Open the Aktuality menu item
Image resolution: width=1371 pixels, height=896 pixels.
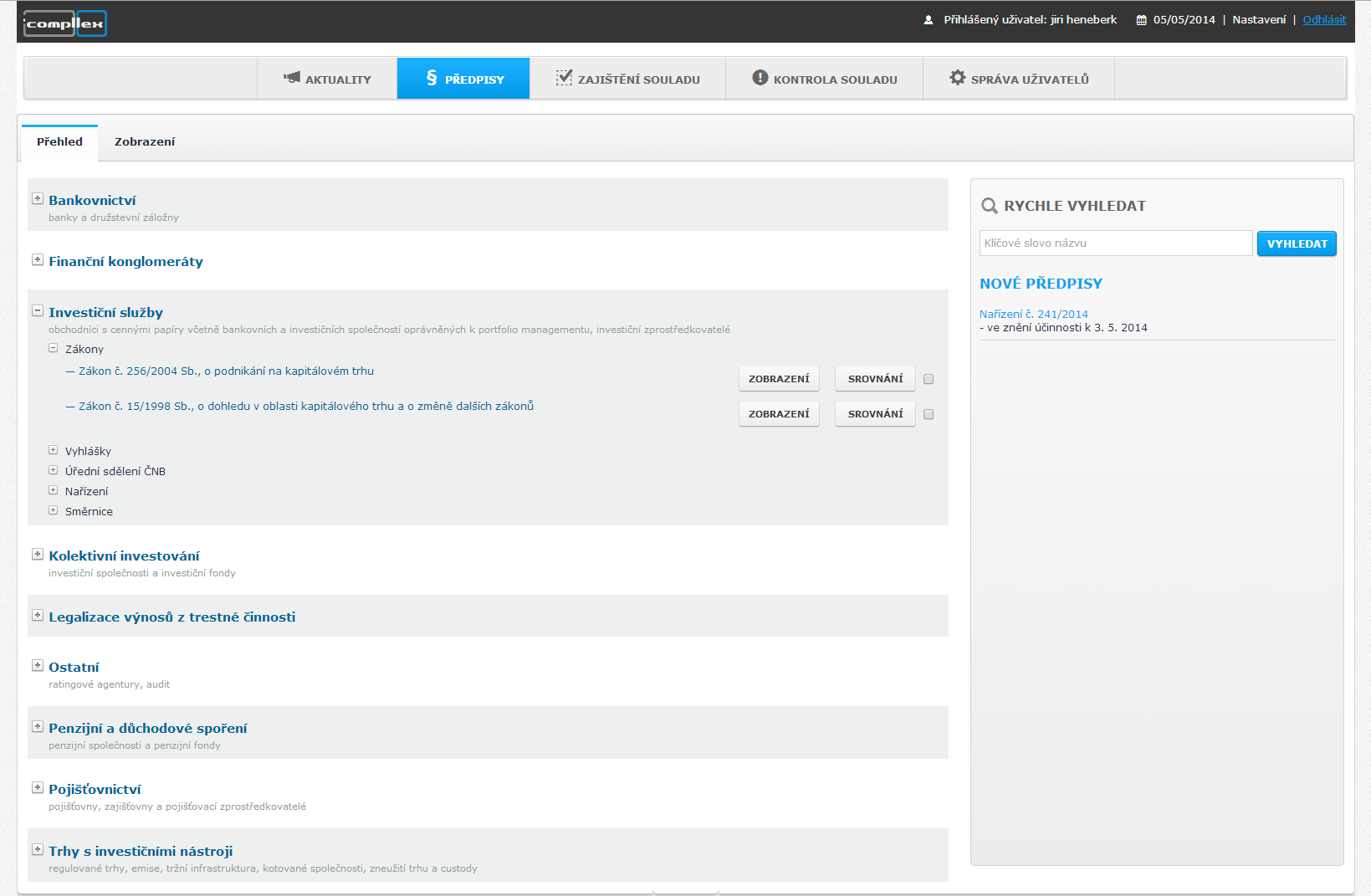(327, 79)
